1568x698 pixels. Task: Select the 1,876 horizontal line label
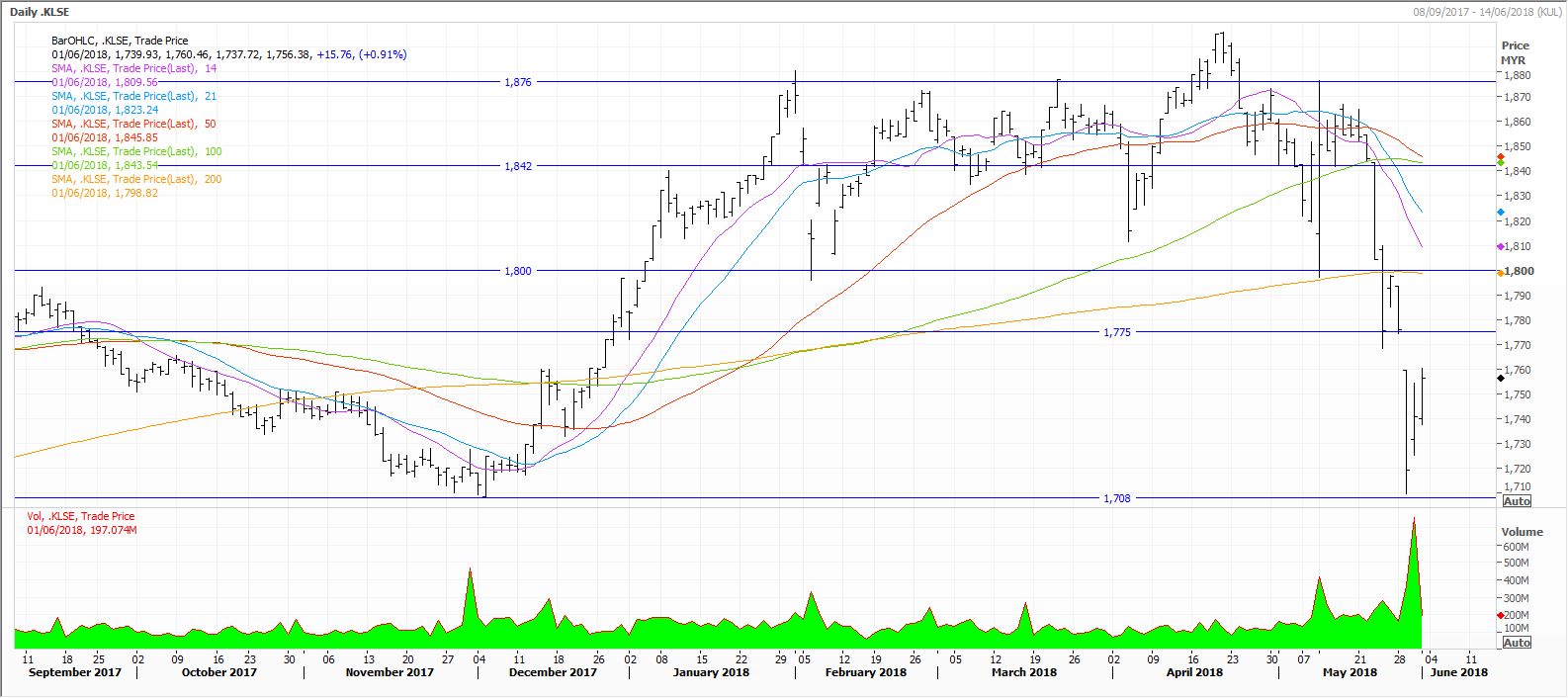click(517, 82)
